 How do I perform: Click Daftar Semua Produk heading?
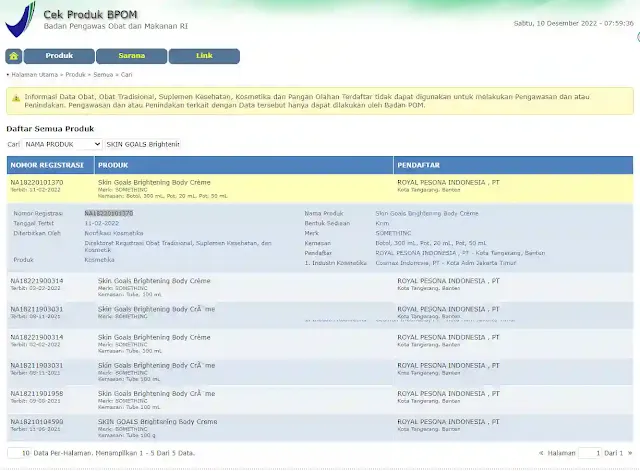(x=50, y=129)
